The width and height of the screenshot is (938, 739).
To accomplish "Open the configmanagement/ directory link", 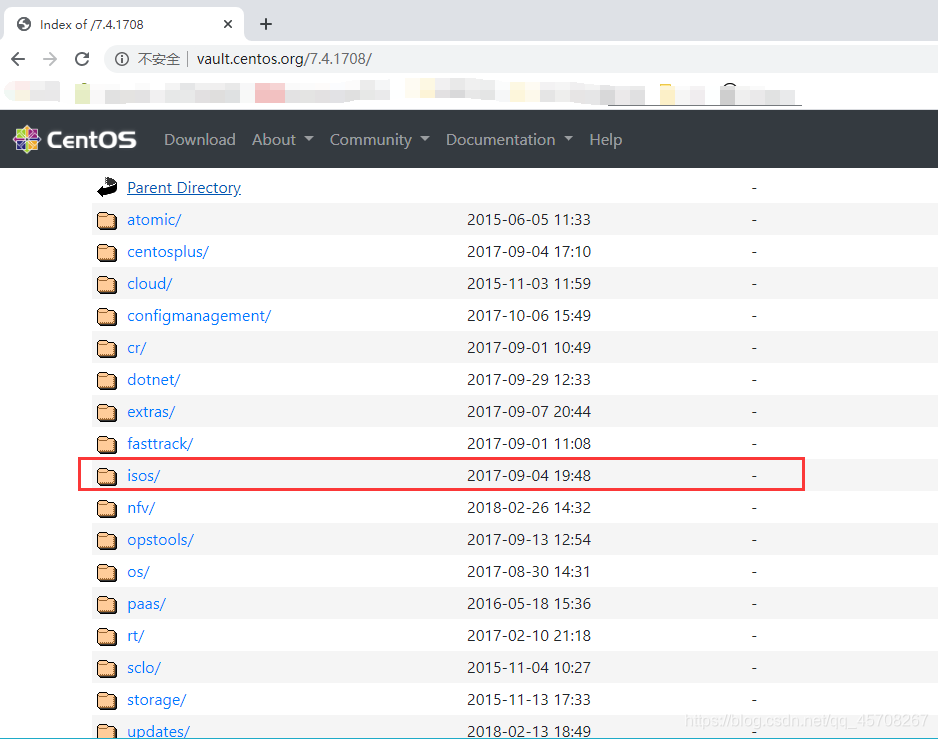I will coord(199,316).
